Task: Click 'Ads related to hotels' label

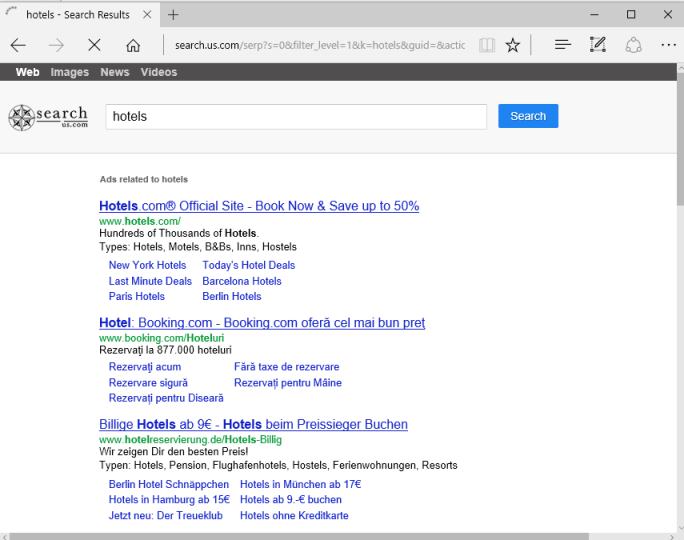Action: (144, 179)
